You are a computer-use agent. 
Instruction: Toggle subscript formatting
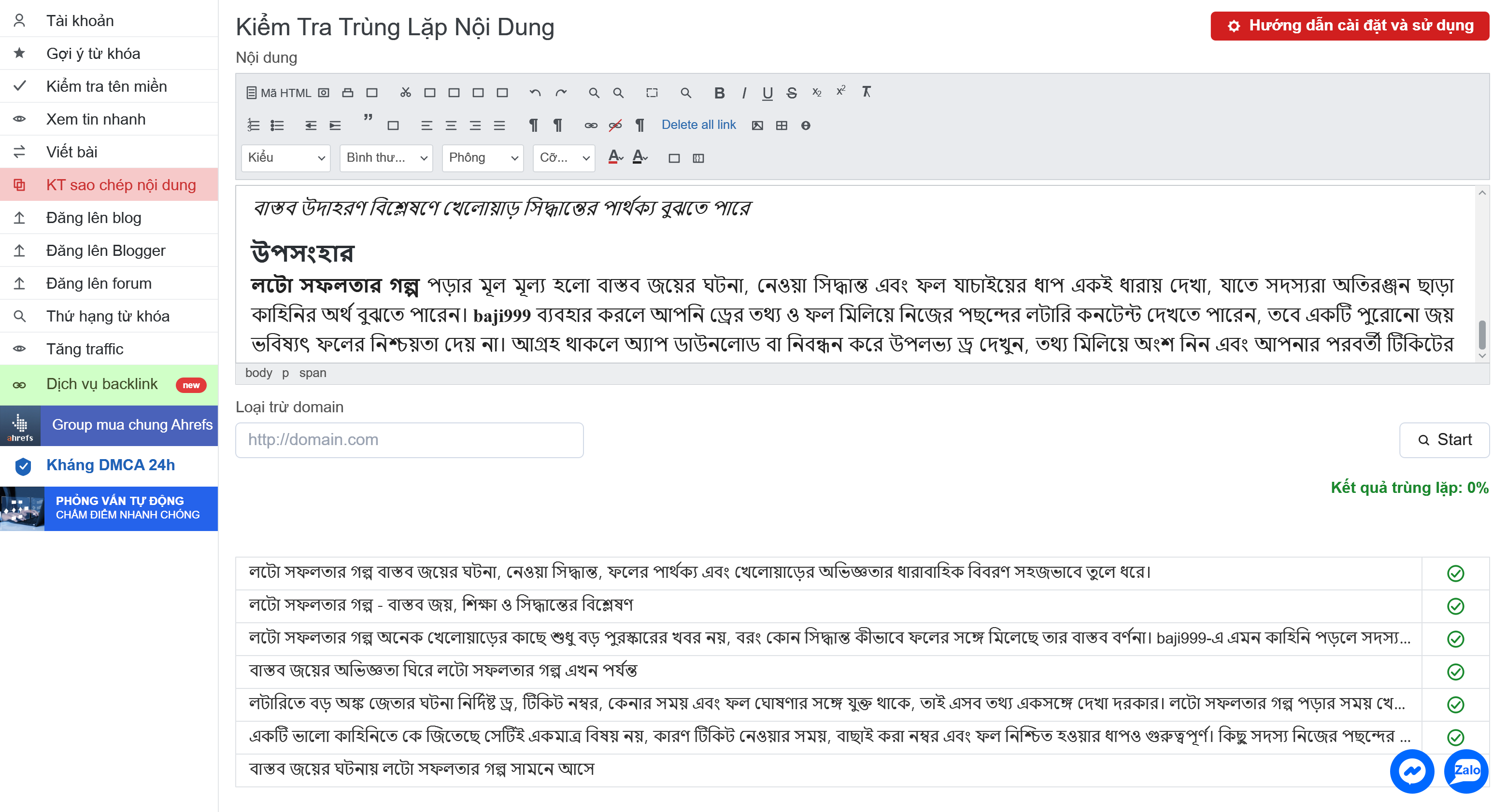point(817,92)
